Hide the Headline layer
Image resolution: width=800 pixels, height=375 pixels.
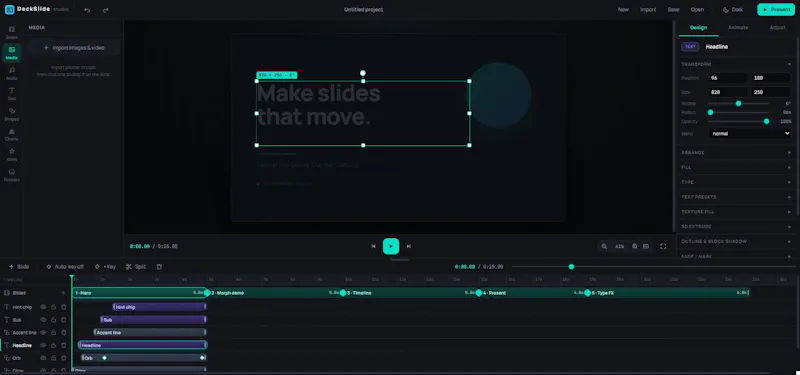click(x=43, y=345)
